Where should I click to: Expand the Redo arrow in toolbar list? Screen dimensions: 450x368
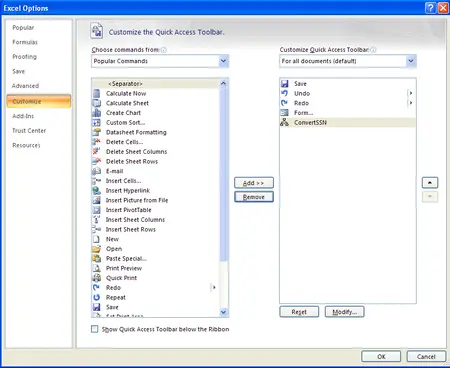coord(411,103)
